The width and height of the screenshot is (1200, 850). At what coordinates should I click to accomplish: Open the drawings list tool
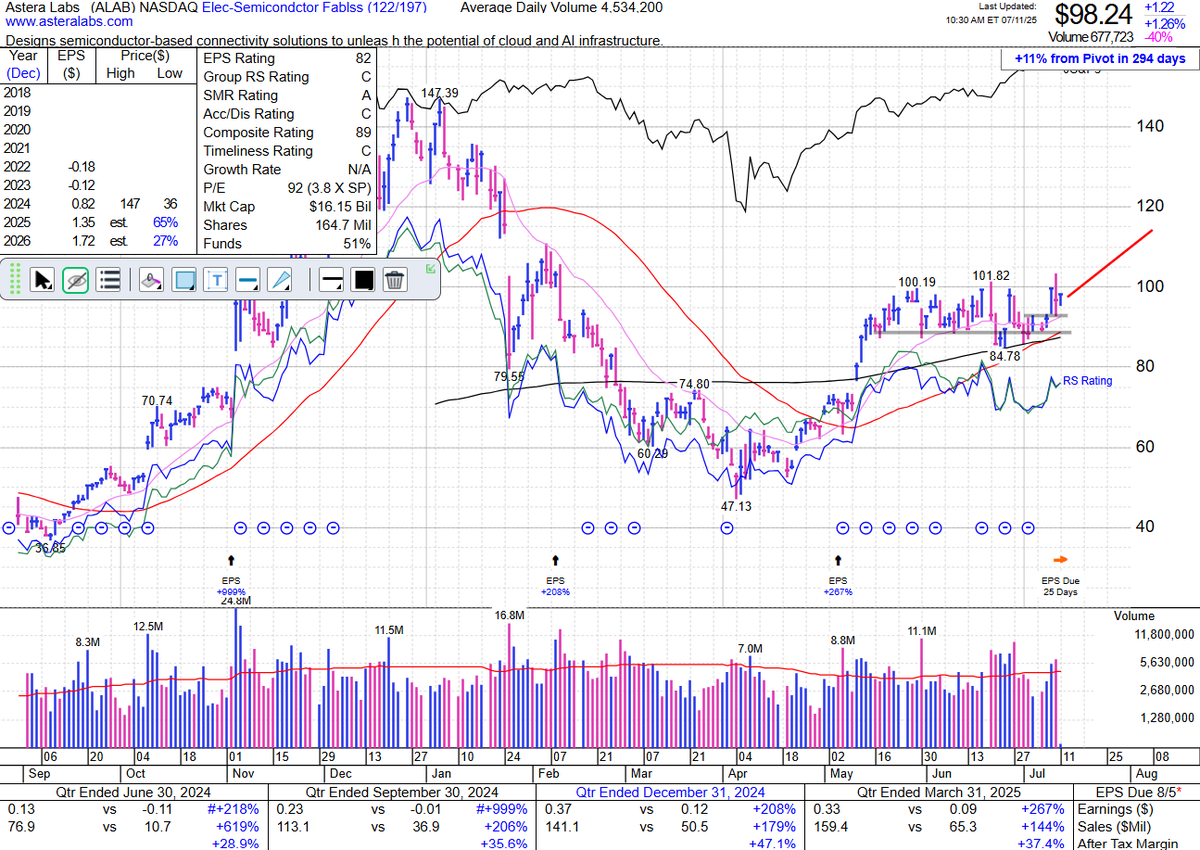point(110,280)
